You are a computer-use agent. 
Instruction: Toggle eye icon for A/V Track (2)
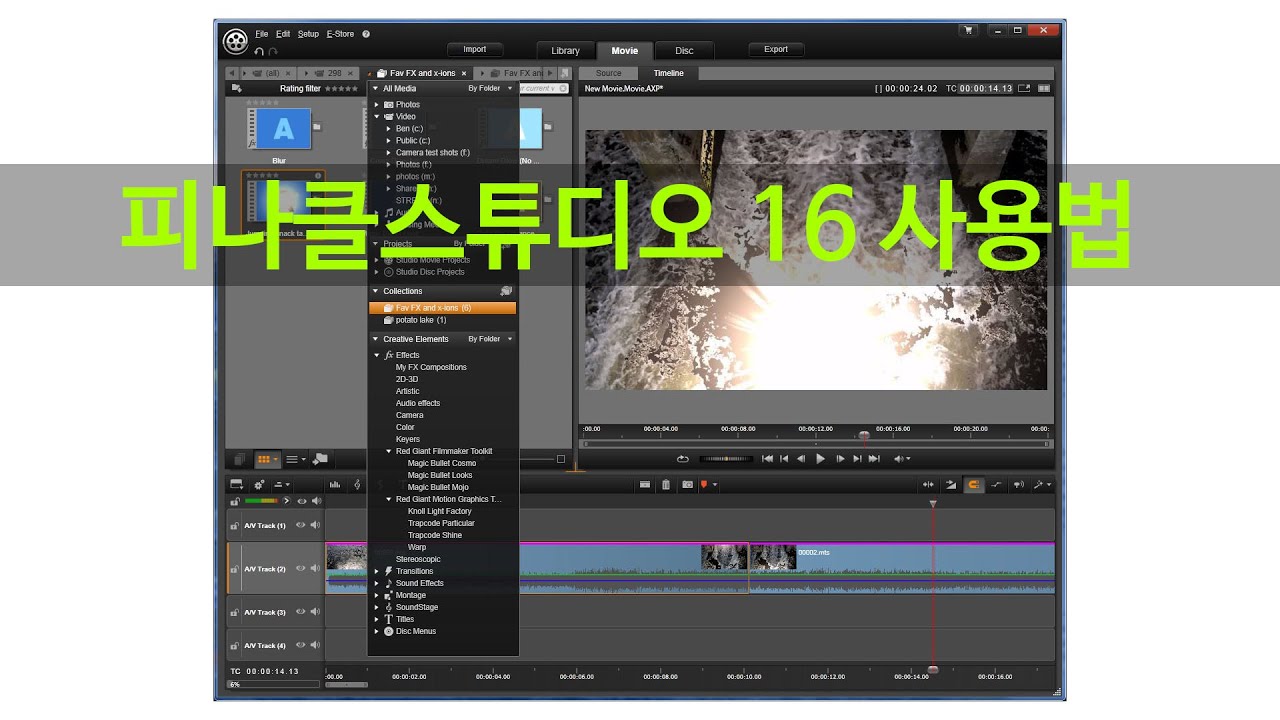tap(301, 569)
